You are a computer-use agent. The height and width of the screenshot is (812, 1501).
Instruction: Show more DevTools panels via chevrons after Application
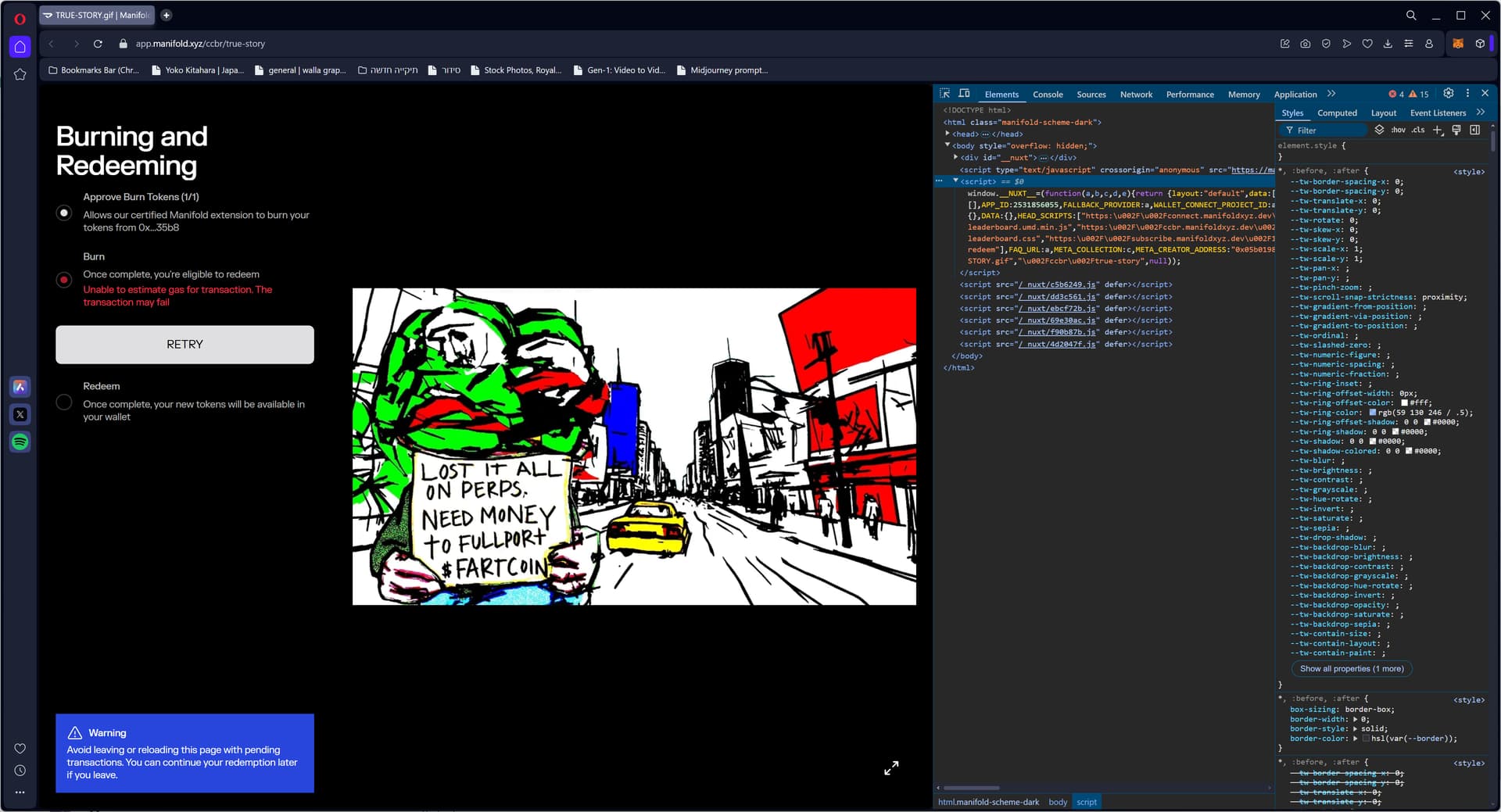point(1331,94)
